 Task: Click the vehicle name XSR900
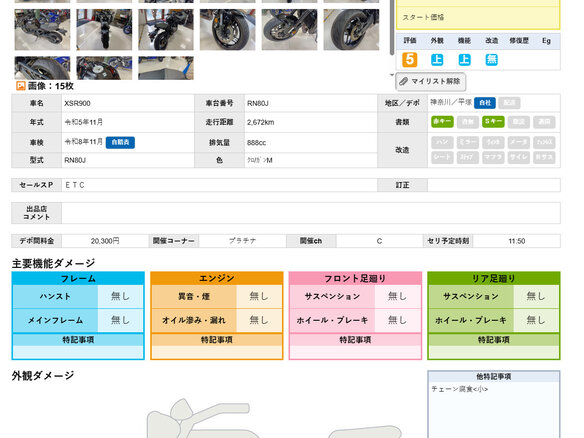77,103
